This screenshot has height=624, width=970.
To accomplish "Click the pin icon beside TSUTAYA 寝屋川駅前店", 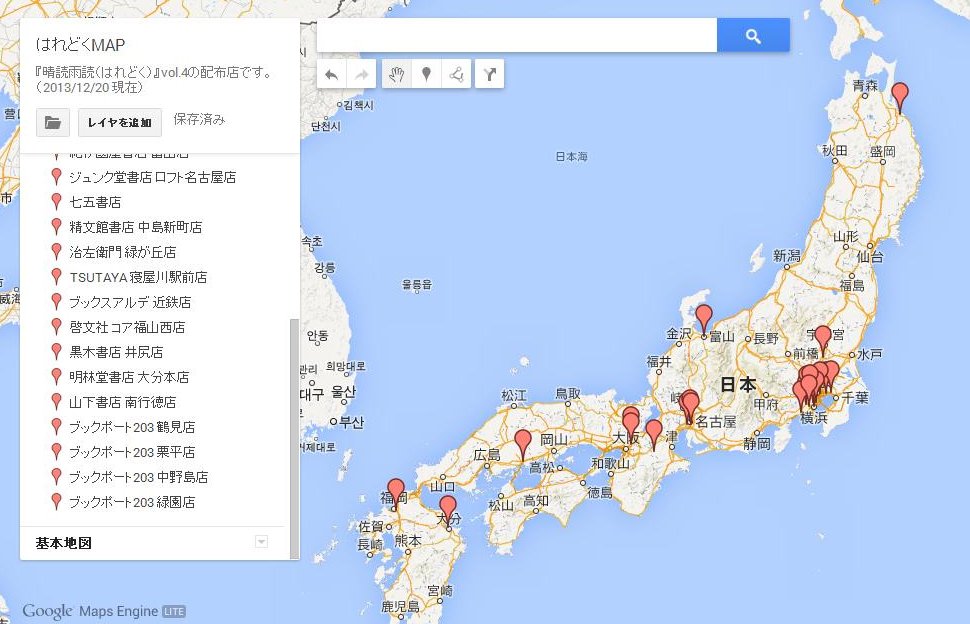I will (56, 277).
